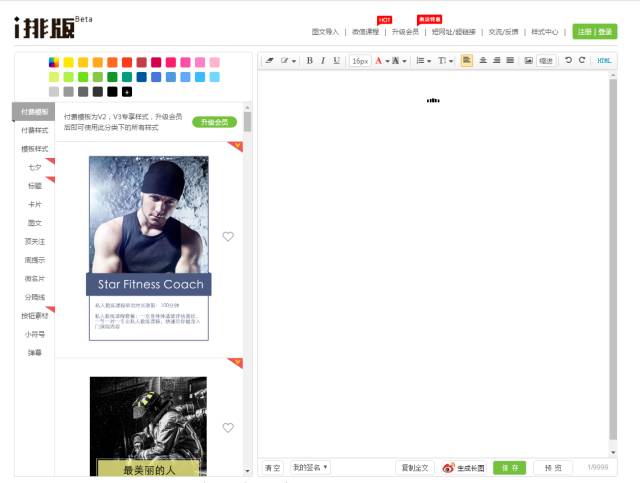Viewport: 640px width, 483px height.
Task: Click the Star Fitness Coach template thumbnail
Action: (x=149, y=248)
